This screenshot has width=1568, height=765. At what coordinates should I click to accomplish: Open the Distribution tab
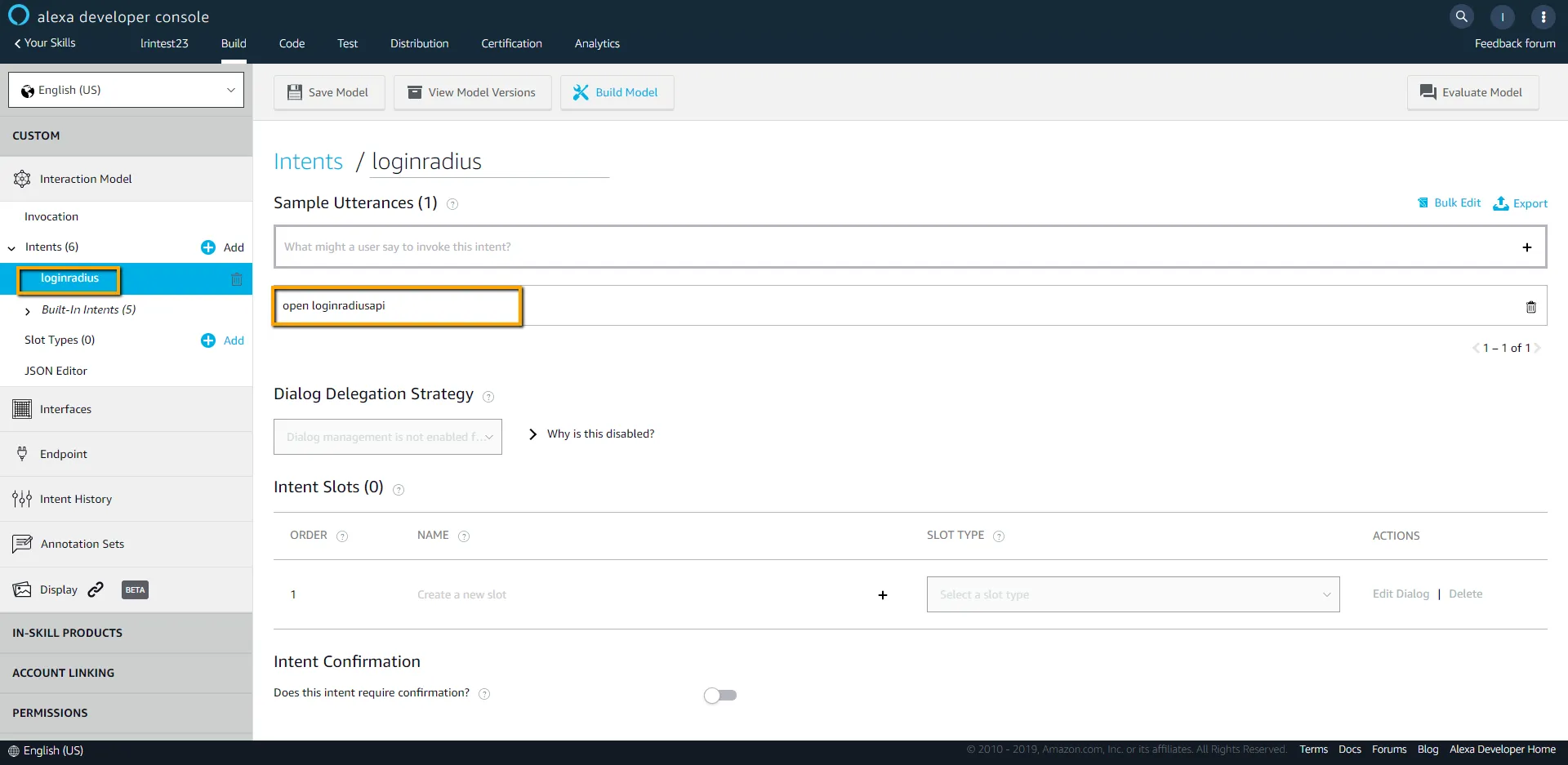(x=419, y=43)
